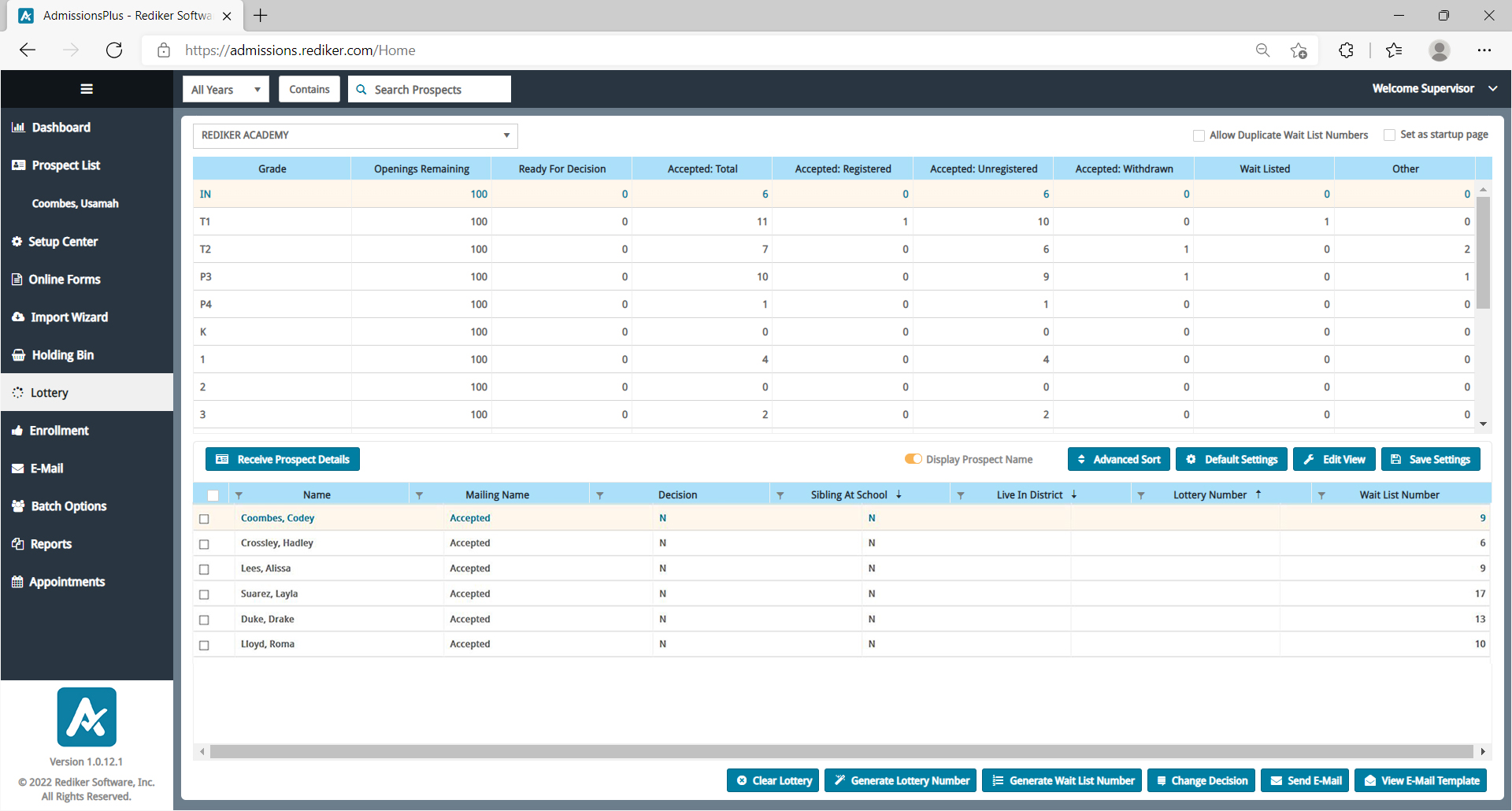Click the Holding Bin basket icon
The width and height of the screenshot is (1512, 811).
click(x=19, y=355)
